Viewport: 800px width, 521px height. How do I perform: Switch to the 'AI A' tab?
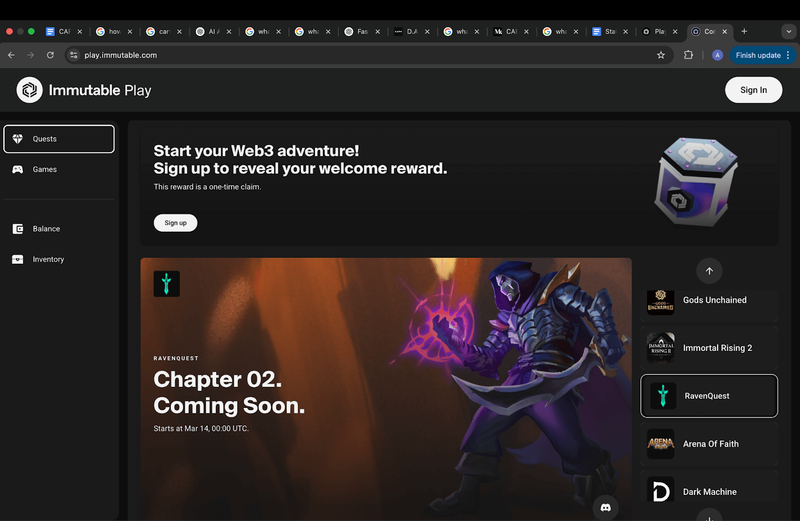pyautogui.click(x=213, y=32)
